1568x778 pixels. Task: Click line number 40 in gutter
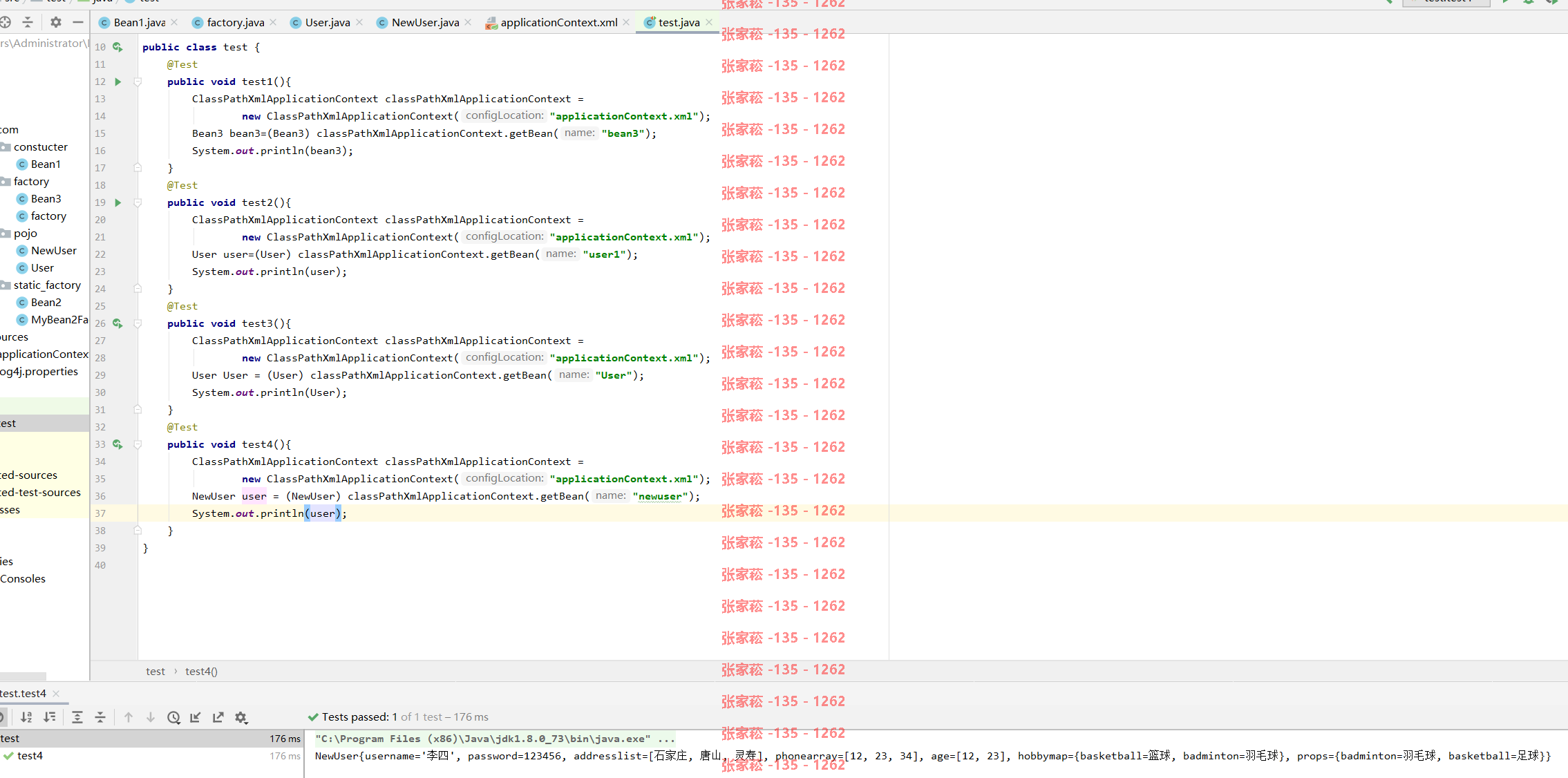(x=100, y=565)
